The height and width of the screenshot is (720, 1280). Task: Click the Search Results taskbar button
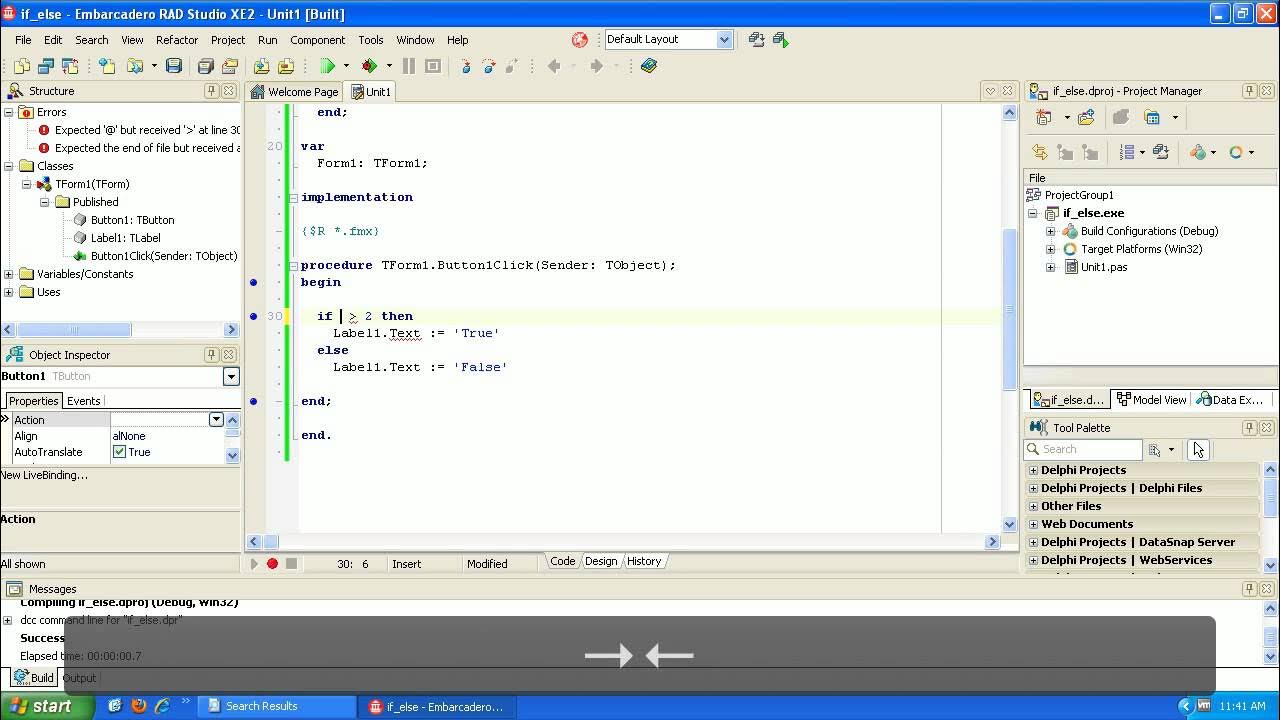pyautogui.click(x=275, y=706)
